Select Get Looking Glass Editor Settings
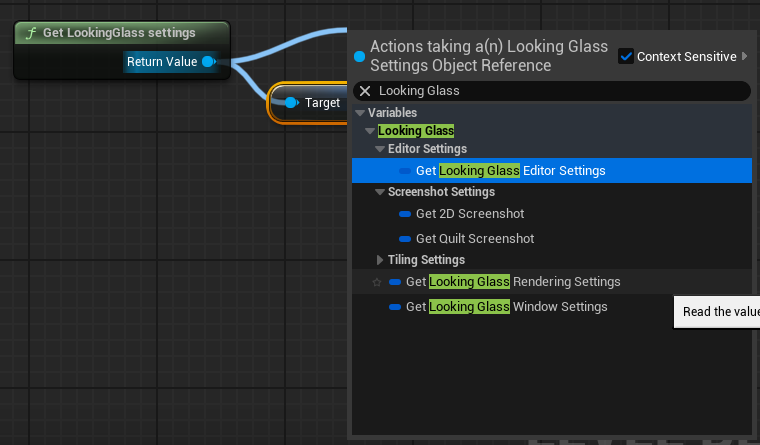 510,171
